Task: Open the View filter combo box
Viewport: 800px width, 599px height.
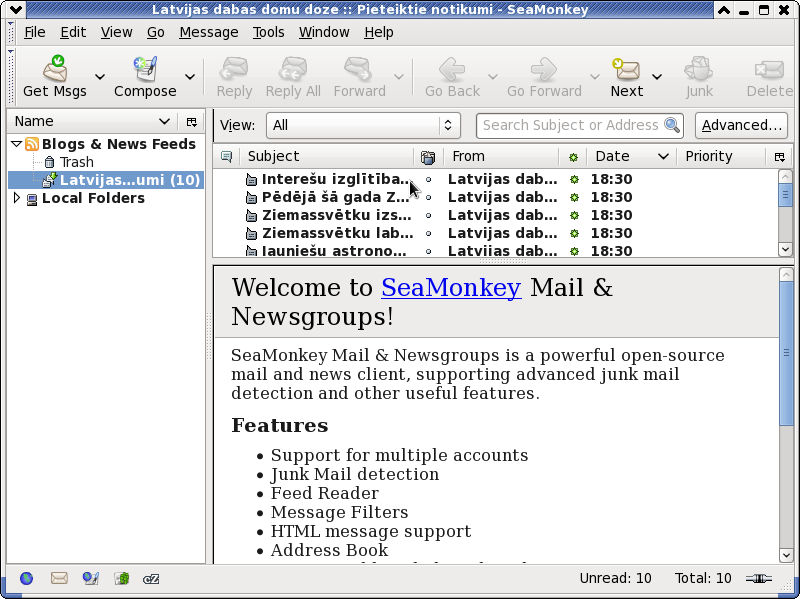Action: (x=363, y=125)
